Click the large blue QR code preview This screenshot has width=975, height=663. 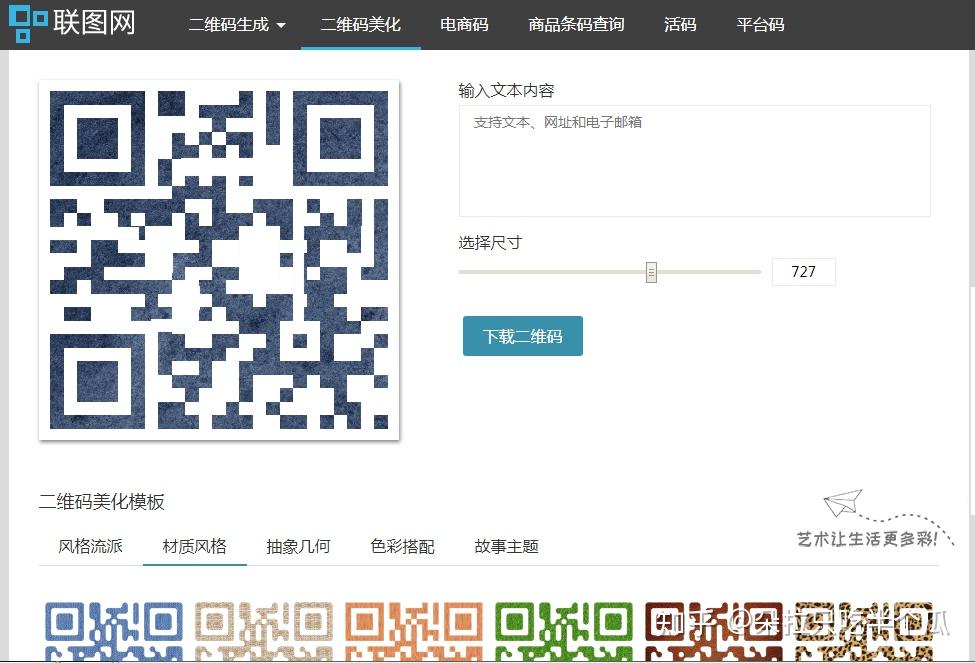pos(219,260)
